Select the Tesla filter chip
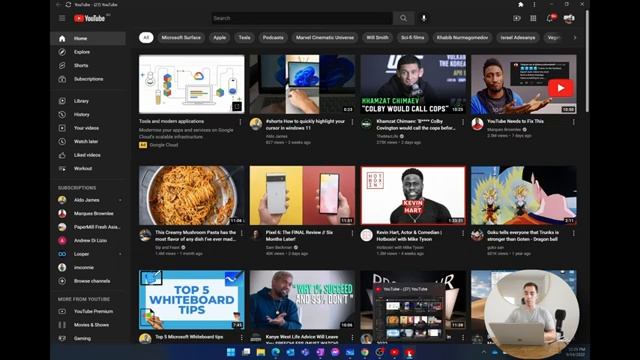This screenshot has width=640, height=360. [x=244, y=38]
